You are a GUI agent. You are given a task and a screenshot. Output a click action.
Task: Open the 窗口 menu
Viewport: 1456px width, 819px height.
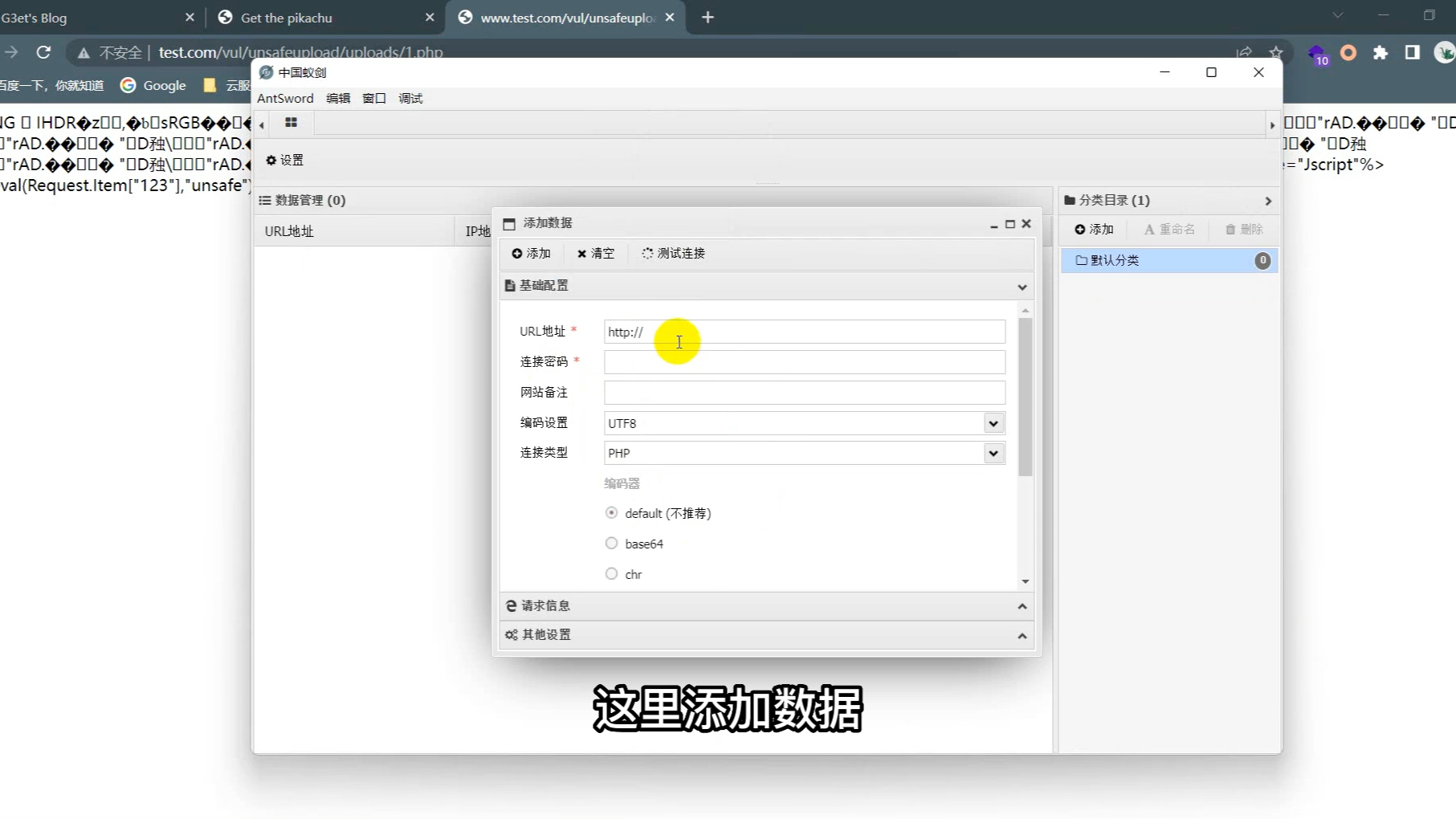pos(374,98)
